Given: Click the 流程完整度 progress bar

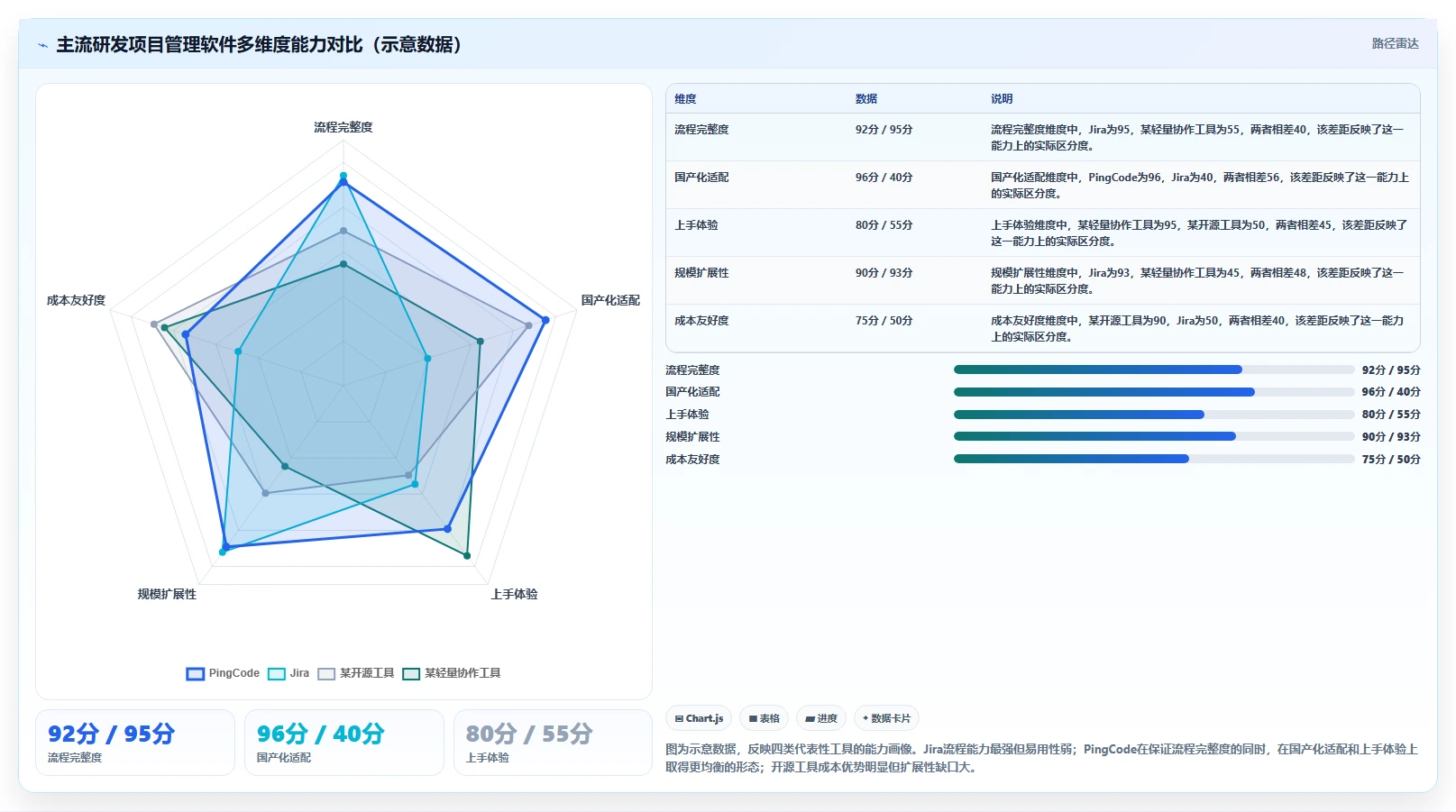Looking at the screenshot, I should pyautogui.click(x=1154, y=370).
